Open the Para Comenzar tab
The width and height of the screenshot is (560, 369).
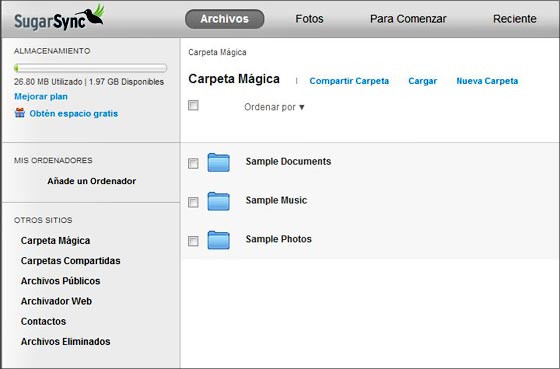tap(408, 19)
